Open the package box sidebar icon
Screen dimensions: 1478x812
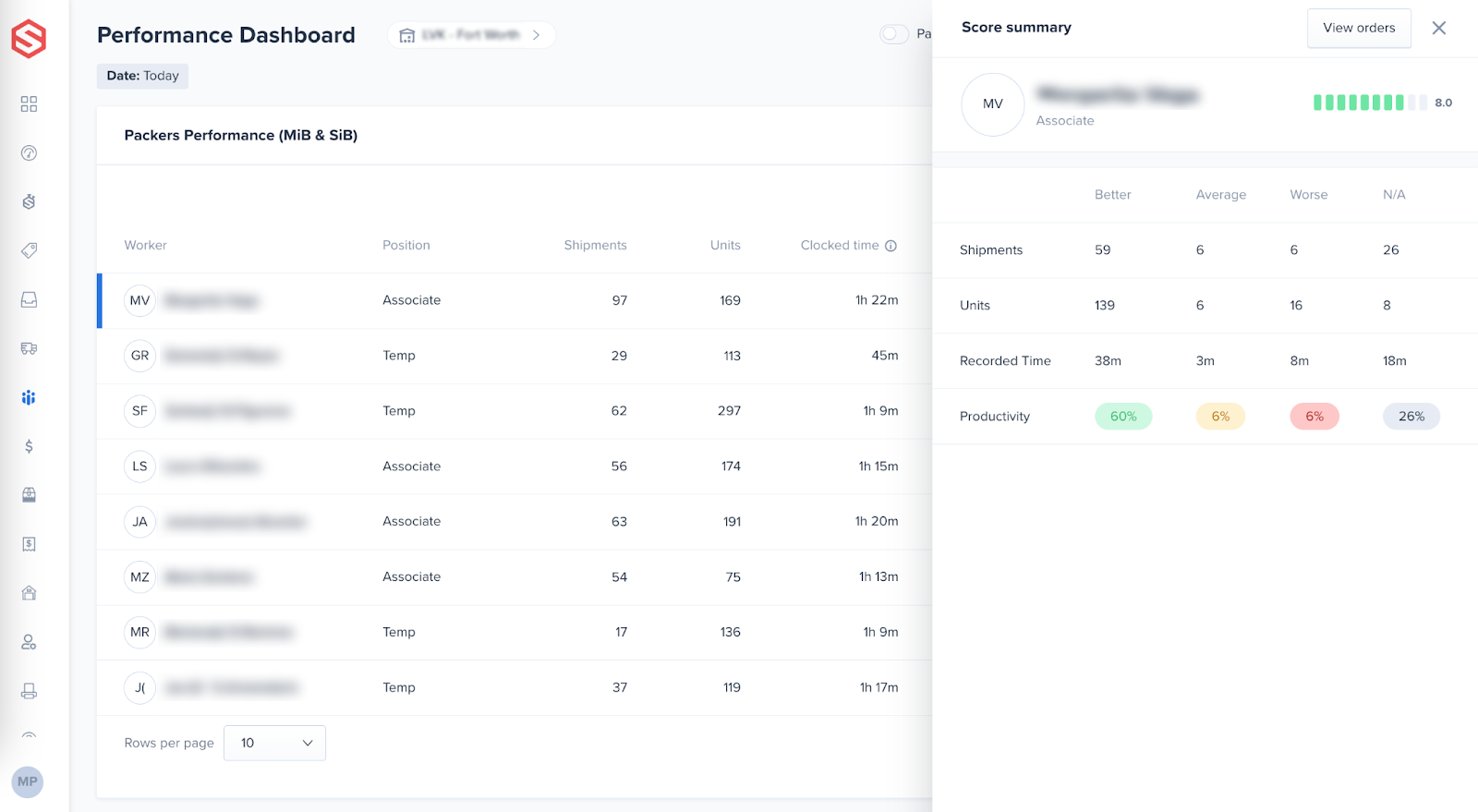pyautogui.click(x=29, y=495)
